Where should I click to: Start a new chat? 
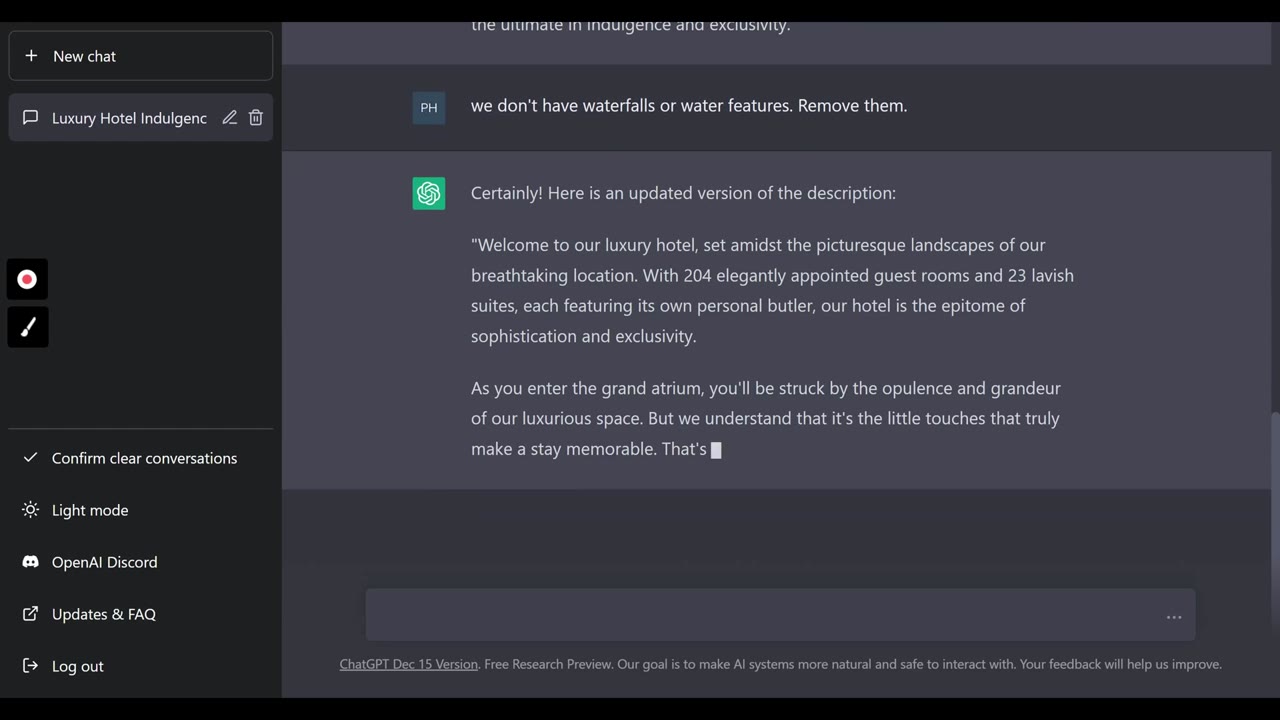pyautogui.click(x=84, y=56)
